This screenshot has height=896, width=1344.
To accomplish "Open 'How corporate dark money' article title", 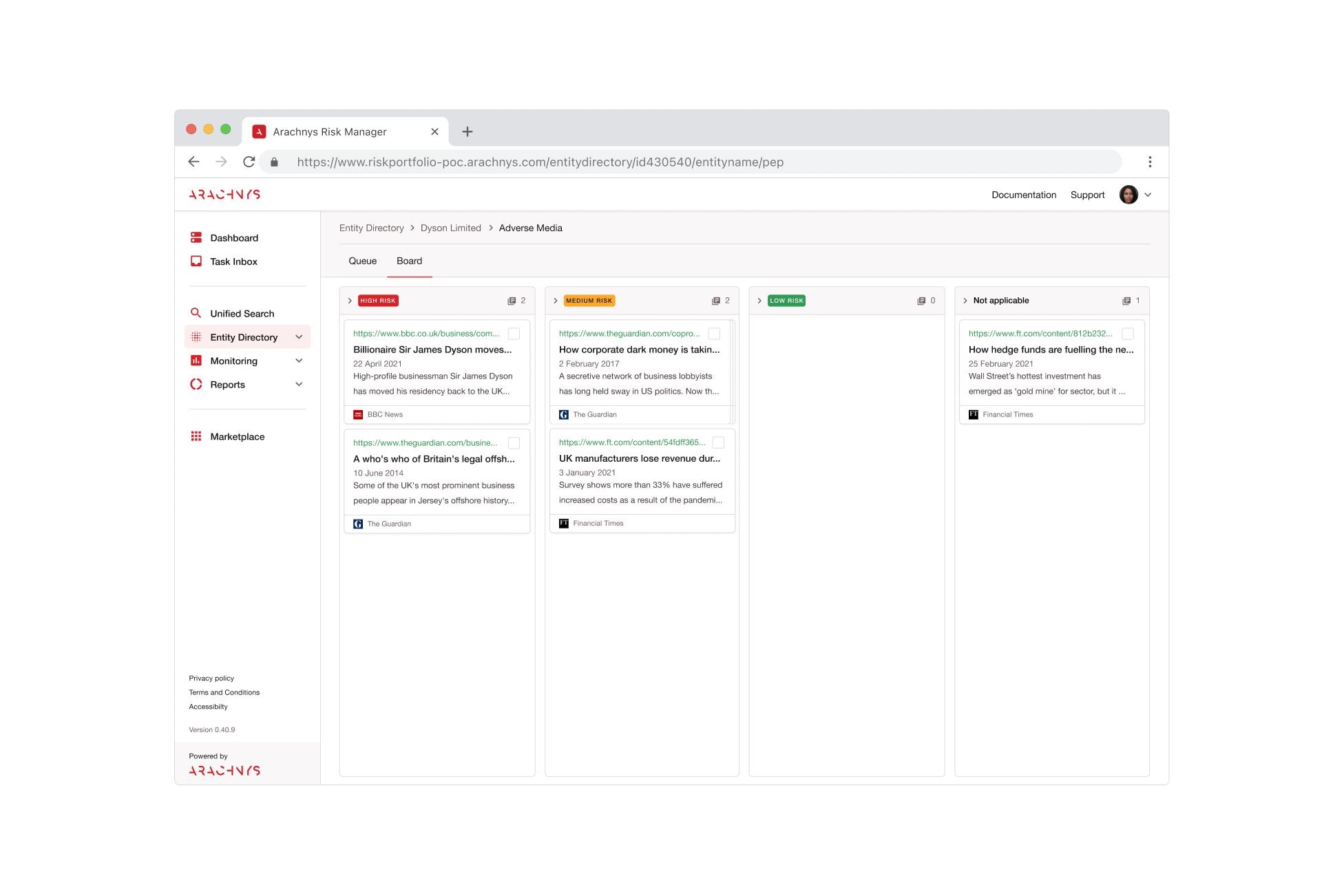I will point(640,350).
